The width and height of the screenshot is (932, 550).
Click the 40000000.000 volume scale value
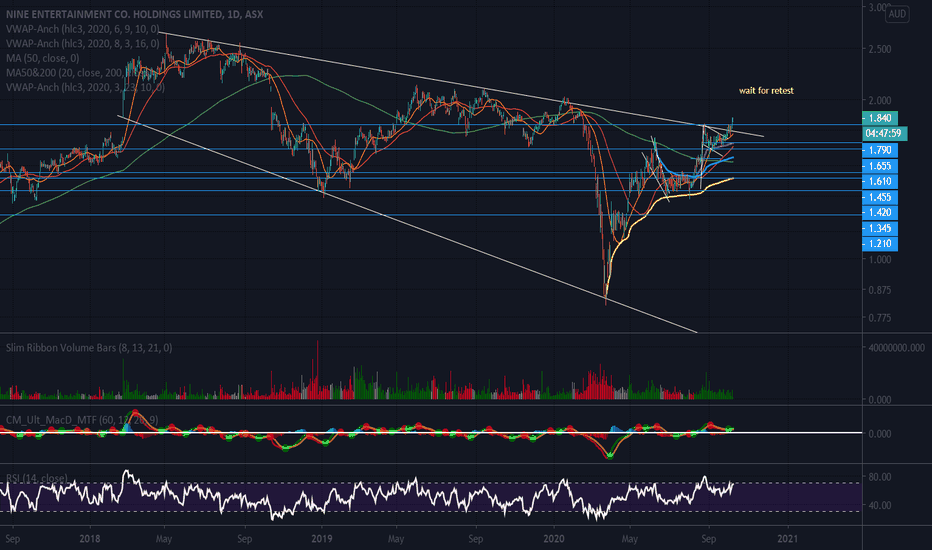(x=896, y=347)
